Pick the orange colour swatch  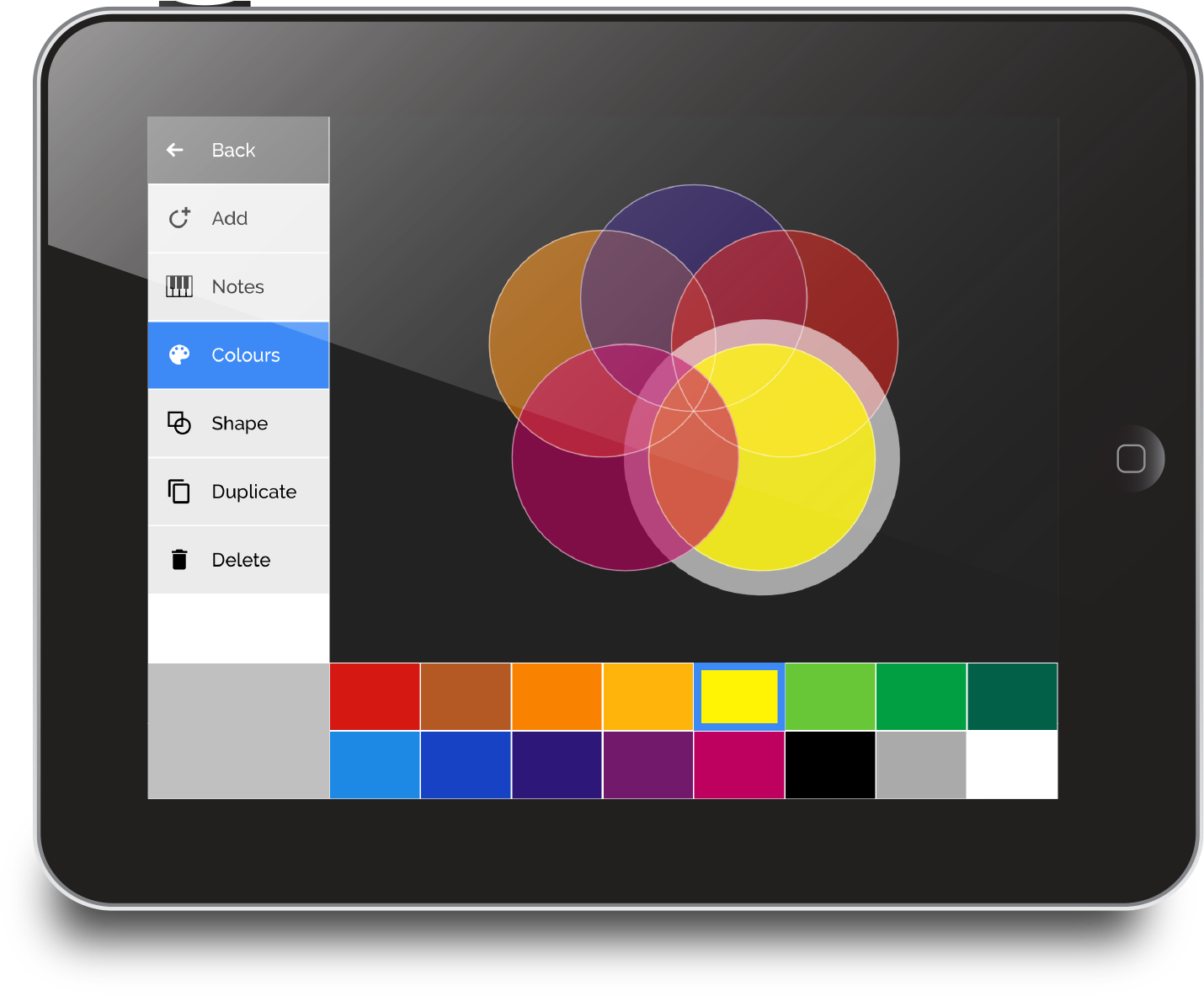(x=557, y=696)
